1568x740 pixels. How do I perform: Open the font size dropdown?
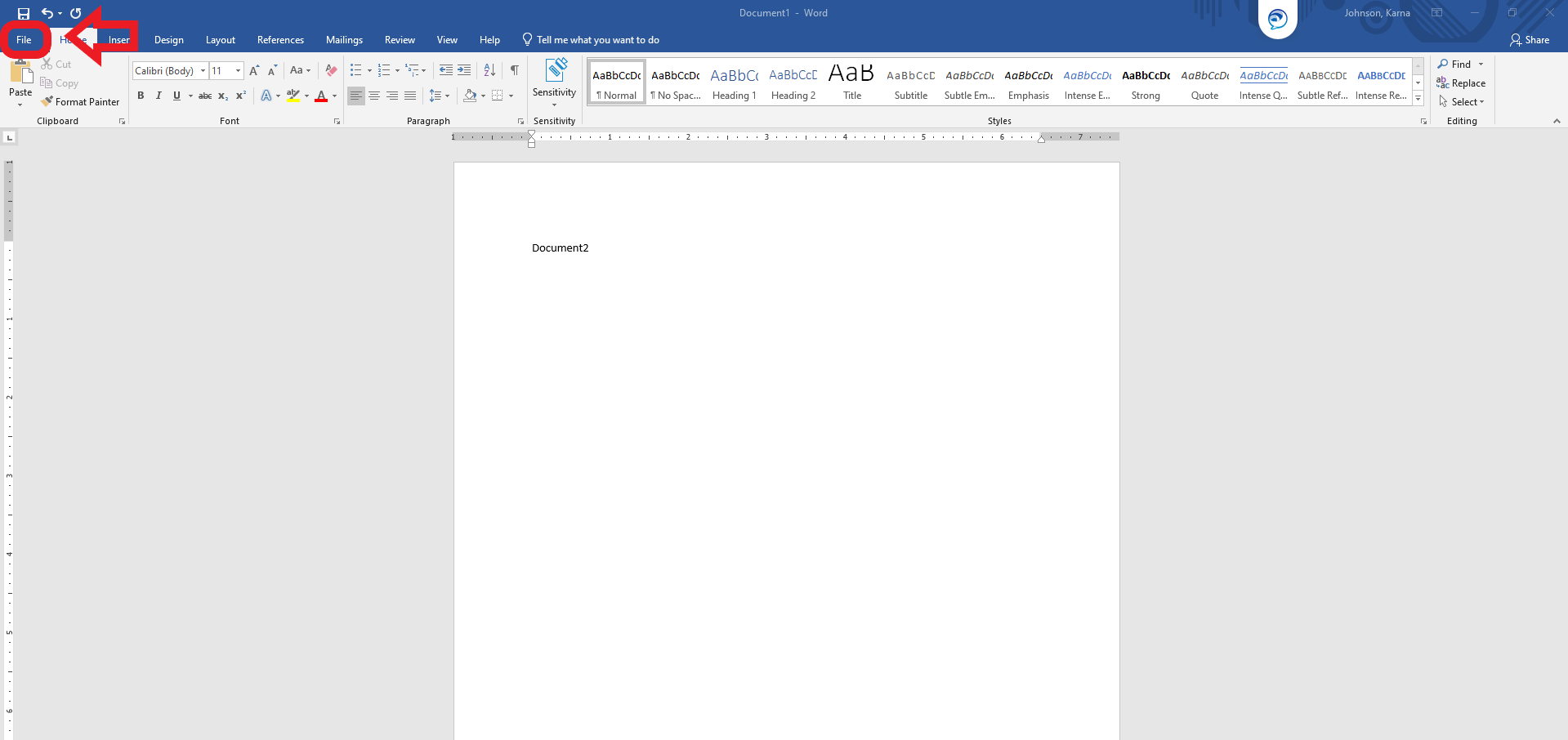[x=238, y=71]
